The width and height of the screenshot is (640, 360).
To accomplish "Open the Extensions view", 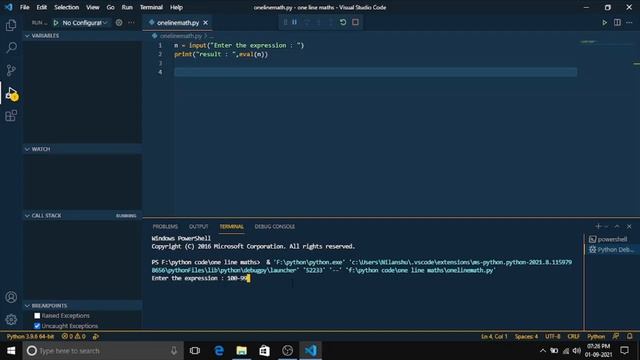I will pos(11,116).
